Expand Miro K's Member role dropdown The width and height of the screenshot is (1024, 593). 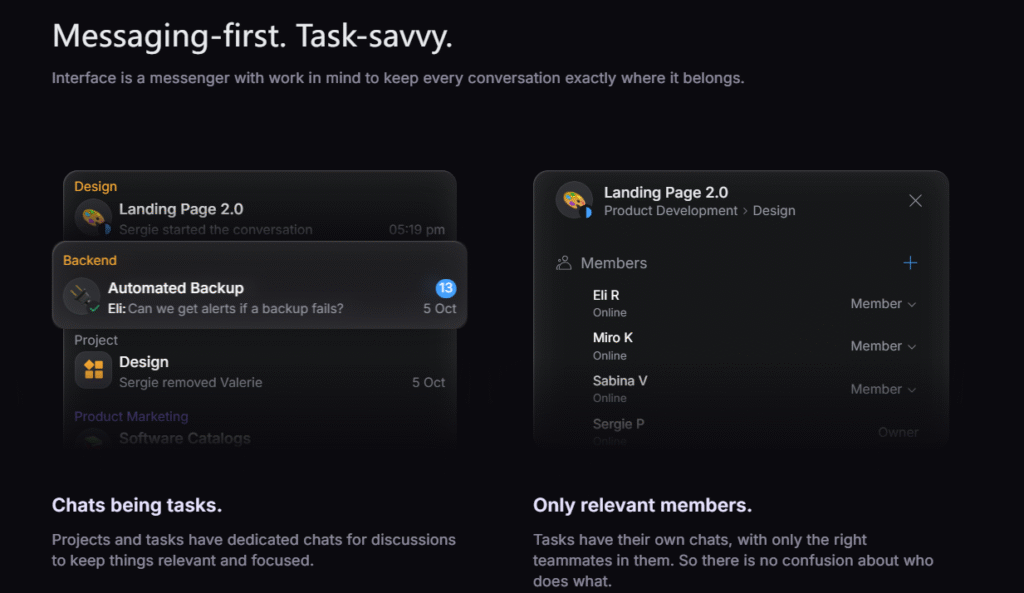[883, 346]
